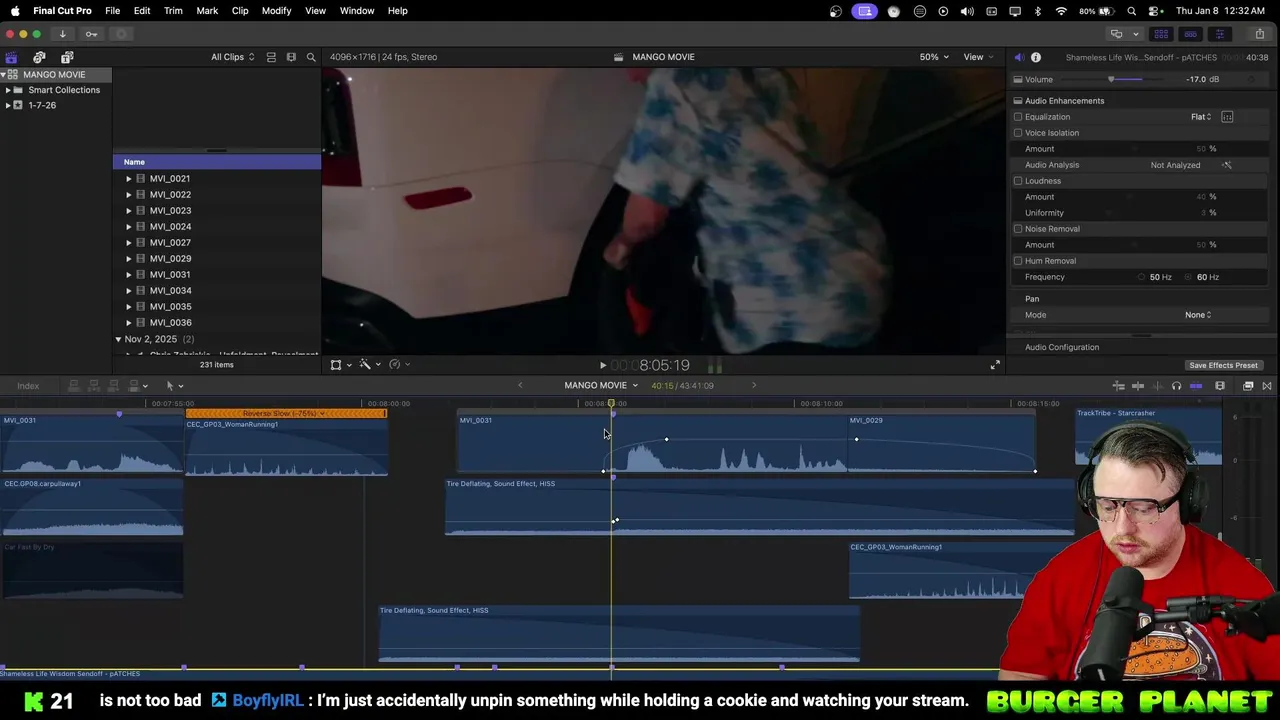Expand the 1-7-26 event
The image size is (1280, 720).
tap(8, 105)
